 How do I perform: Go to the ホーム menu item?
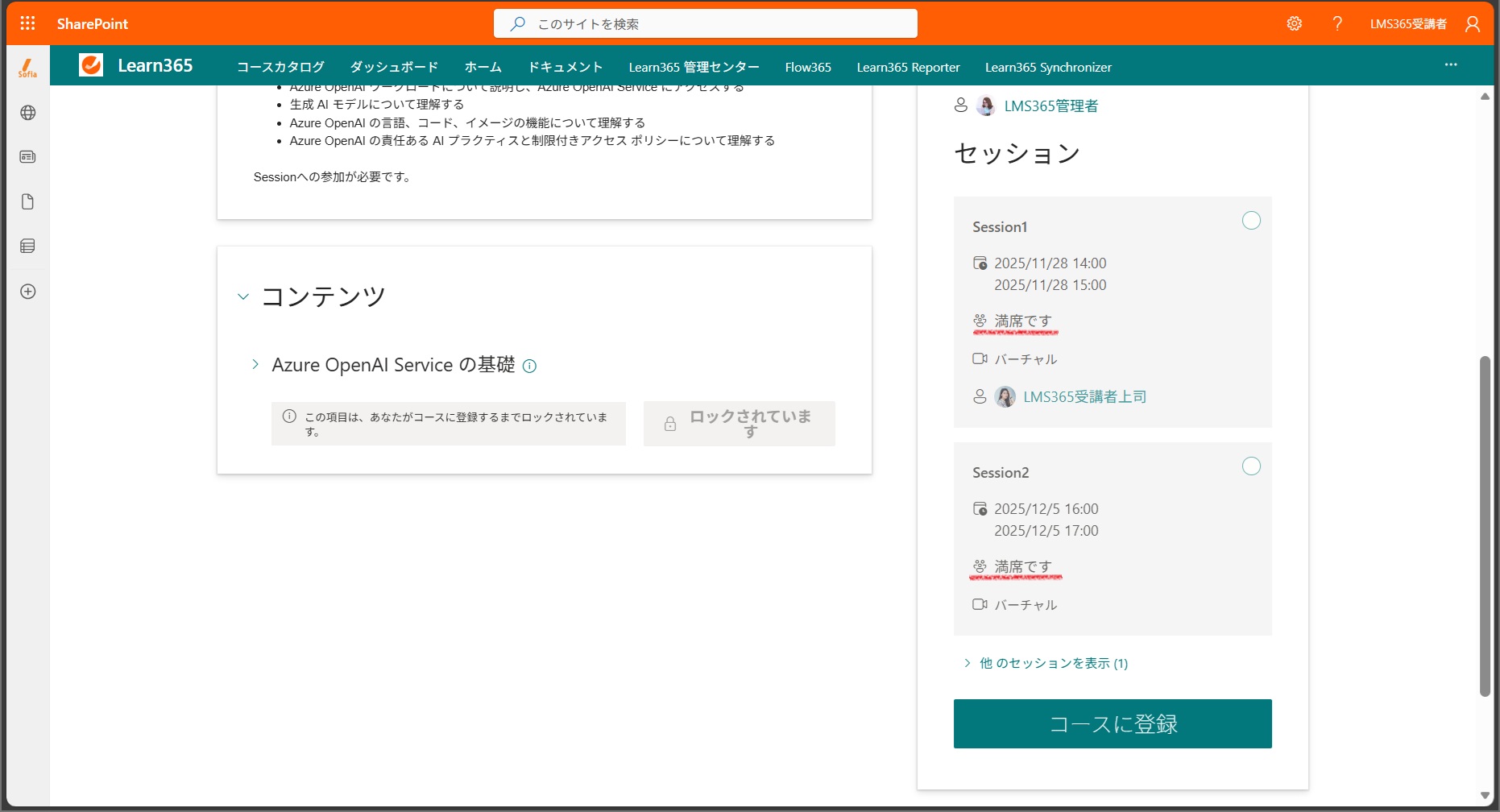click(483, 67)
